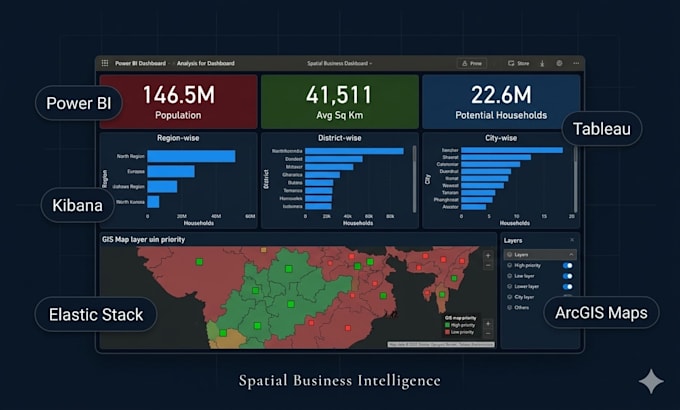
Task: Toggle the High priority layer switch
Action: click(567, 266)
